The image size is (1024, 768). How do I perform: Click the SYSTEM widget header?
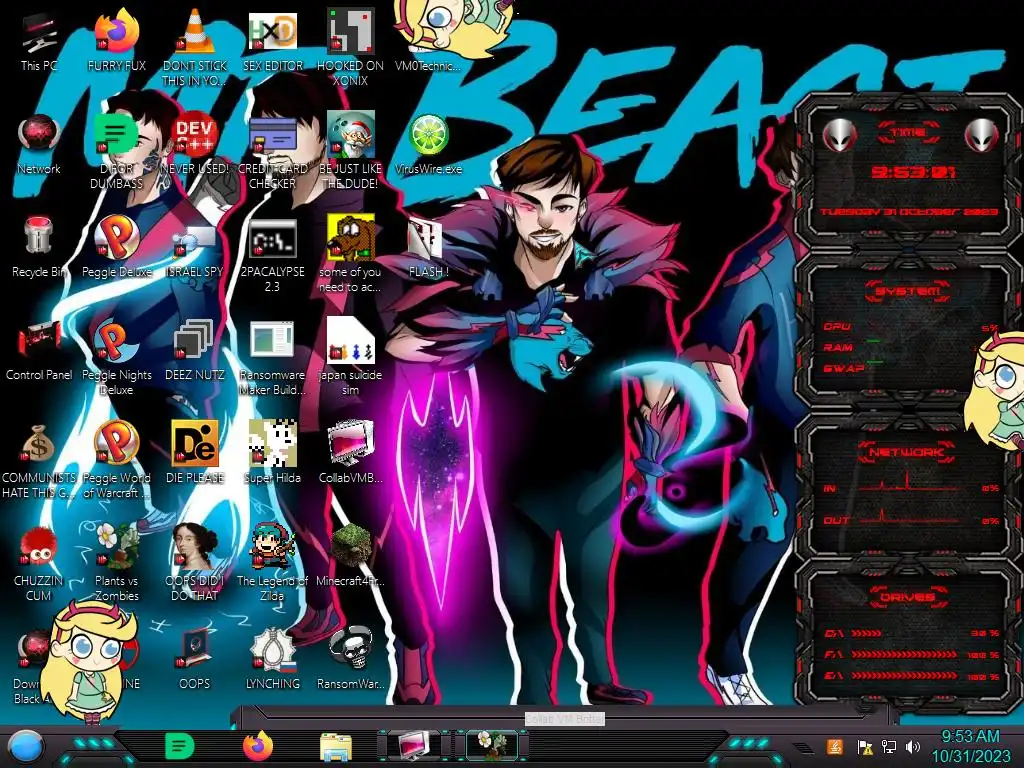point(908,291)
